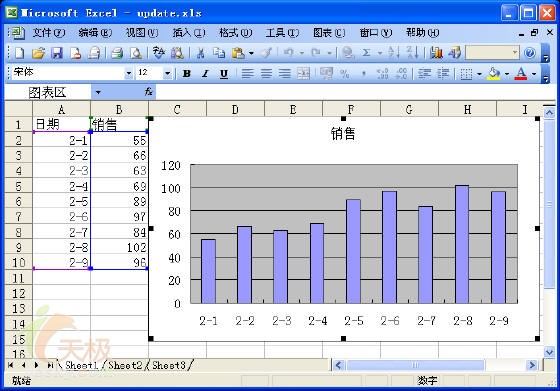
Task: Select cell A1 labeled 日期
Action: tap(61, 124)
